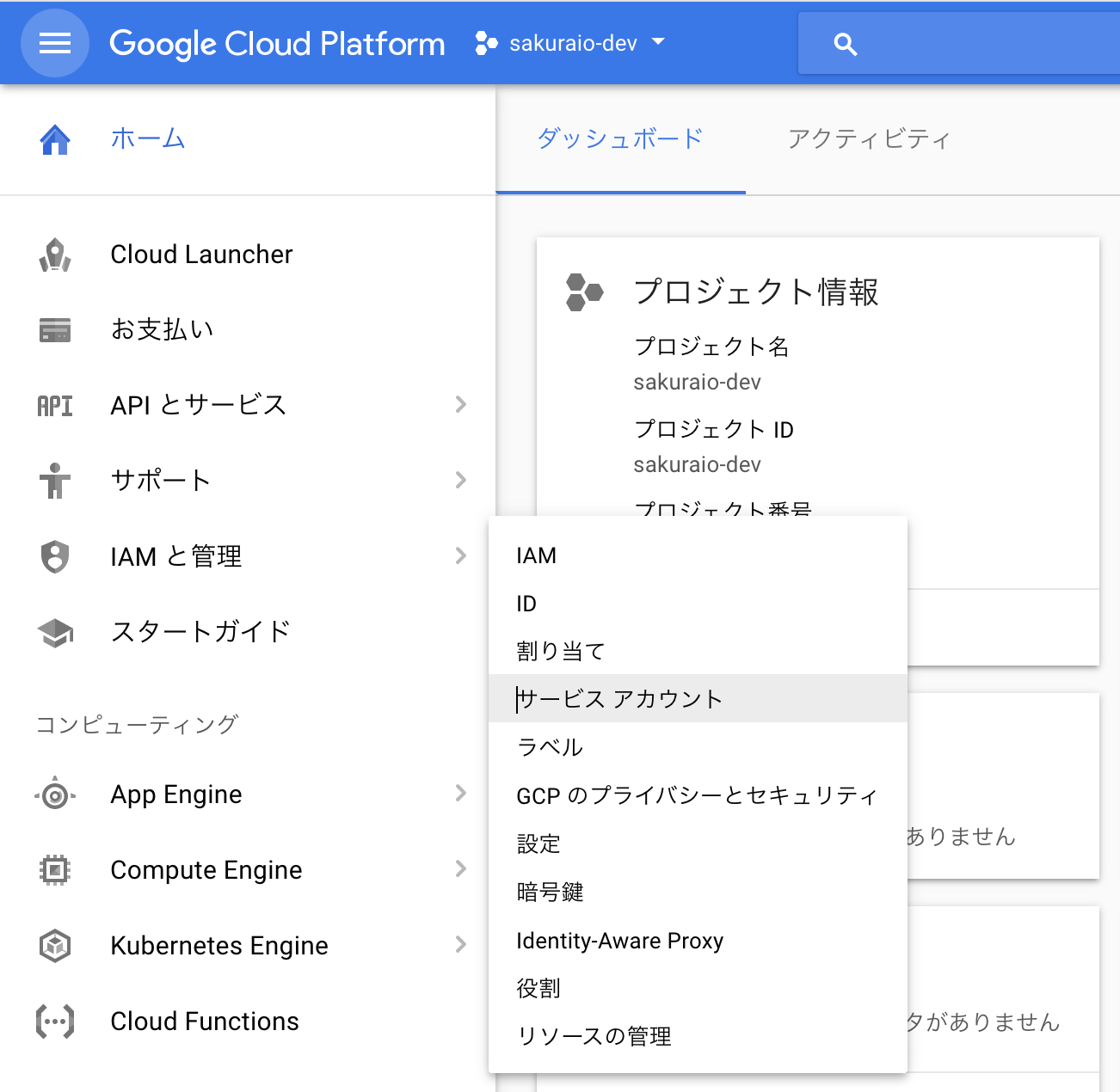This screenshot has width=1120, height=1092.
Task: Expand the App Engine submenu arrow
Action: pyautogui.click(x=461, y=793)
